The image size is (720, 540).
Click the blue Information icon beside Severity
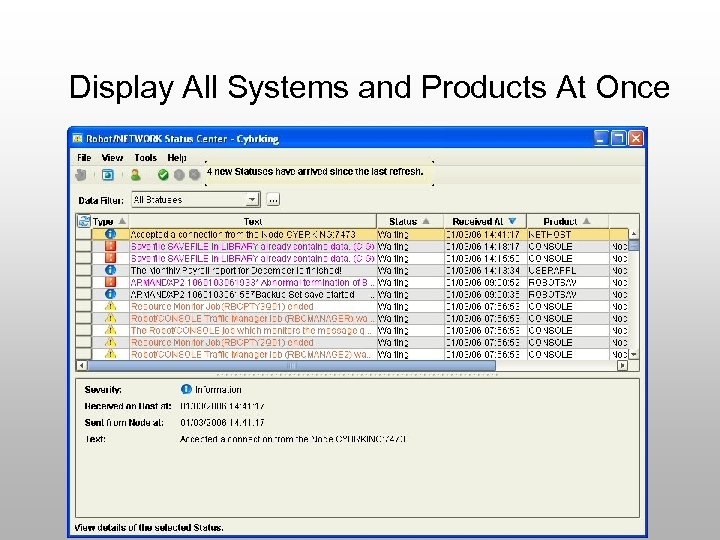pos(186,389)
